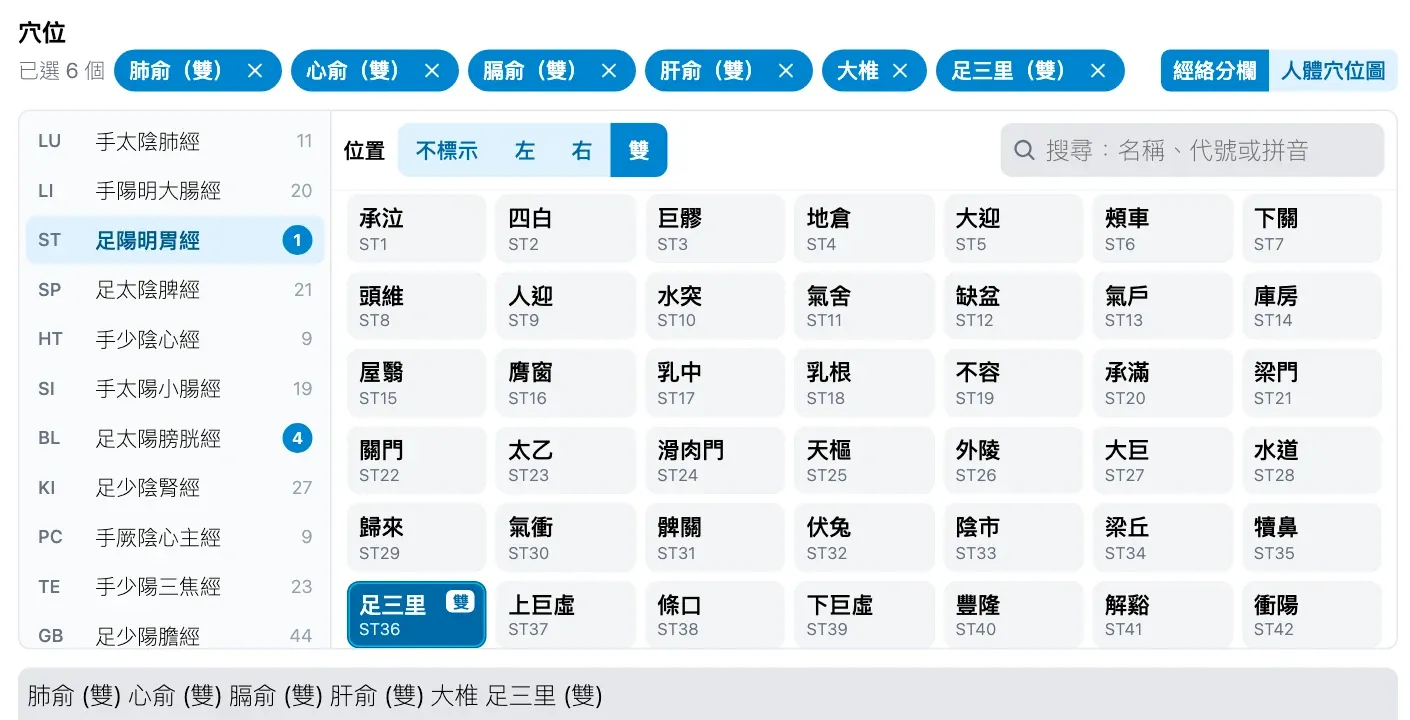The image size is (1410, 720).
Task: Remove the 肺俞（雙） chip
Action: click(x=255, y=71)
